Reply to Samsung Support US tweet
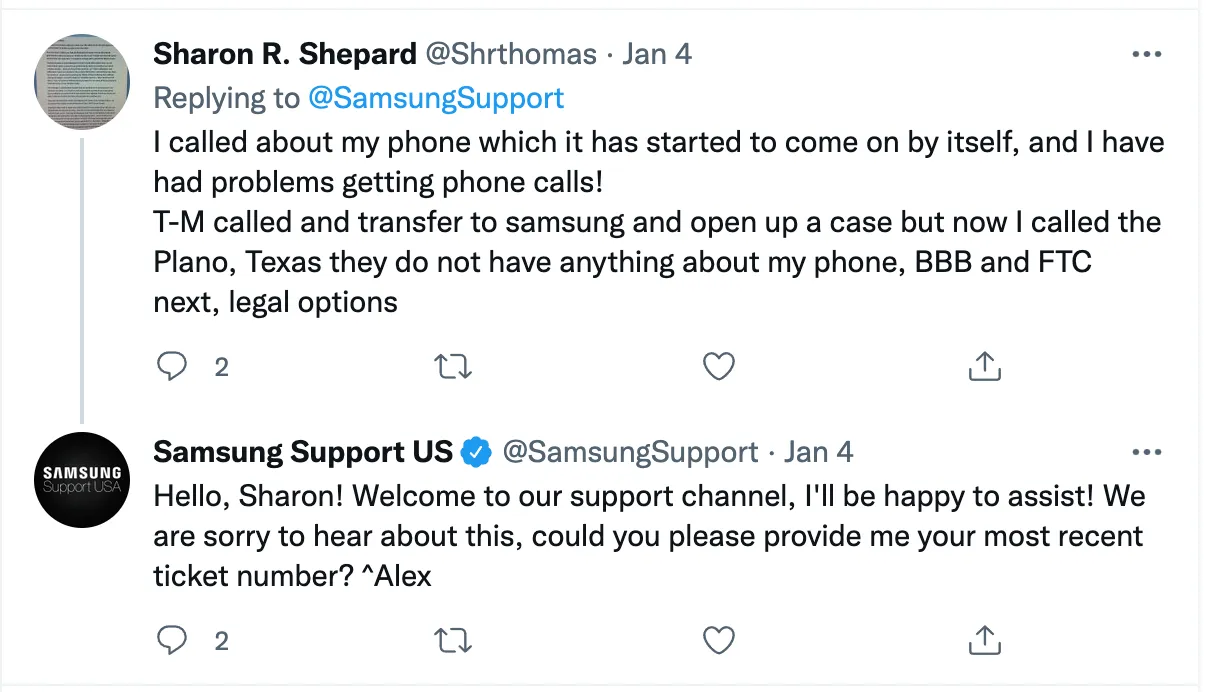Screen dimensions: 1206x692 [173, 639]
